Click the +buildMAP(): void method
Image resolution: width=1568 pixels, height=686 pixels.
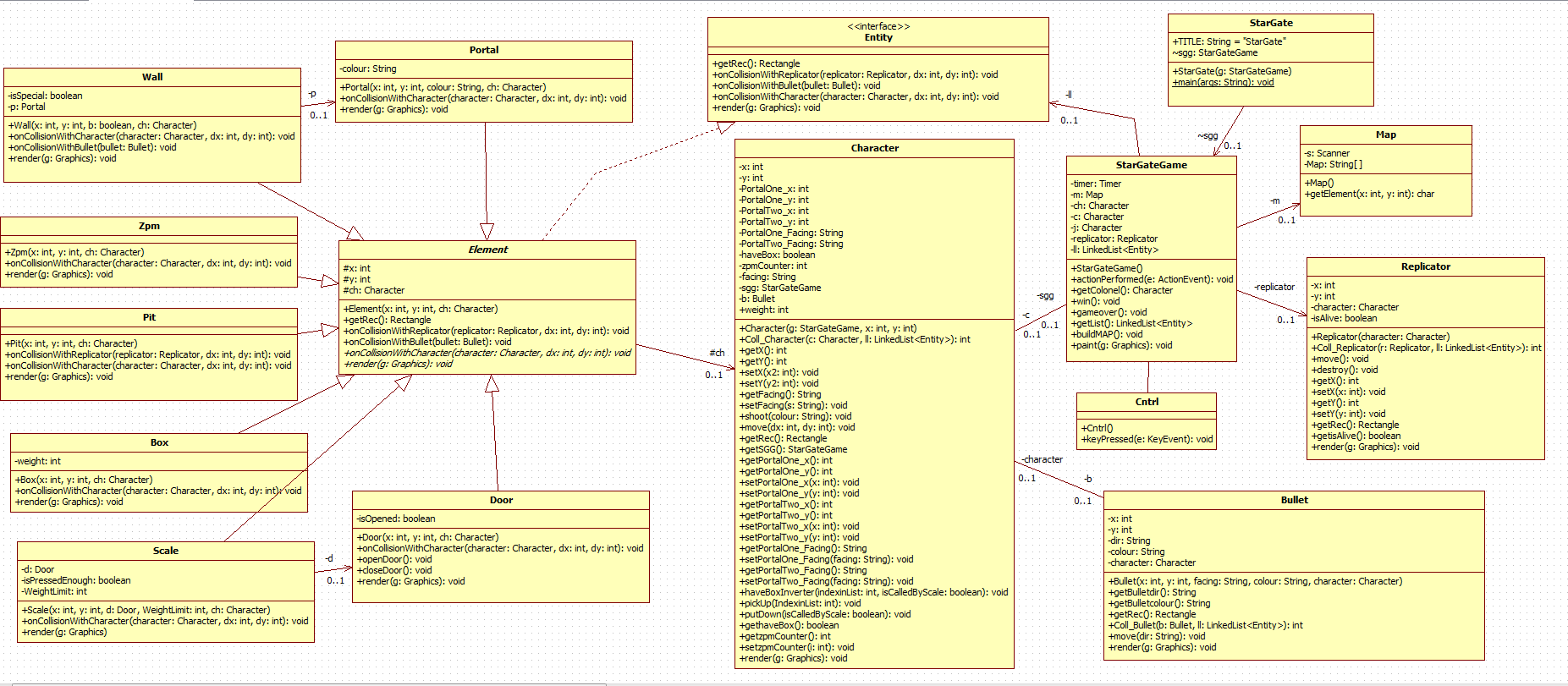pos(1107,334)
